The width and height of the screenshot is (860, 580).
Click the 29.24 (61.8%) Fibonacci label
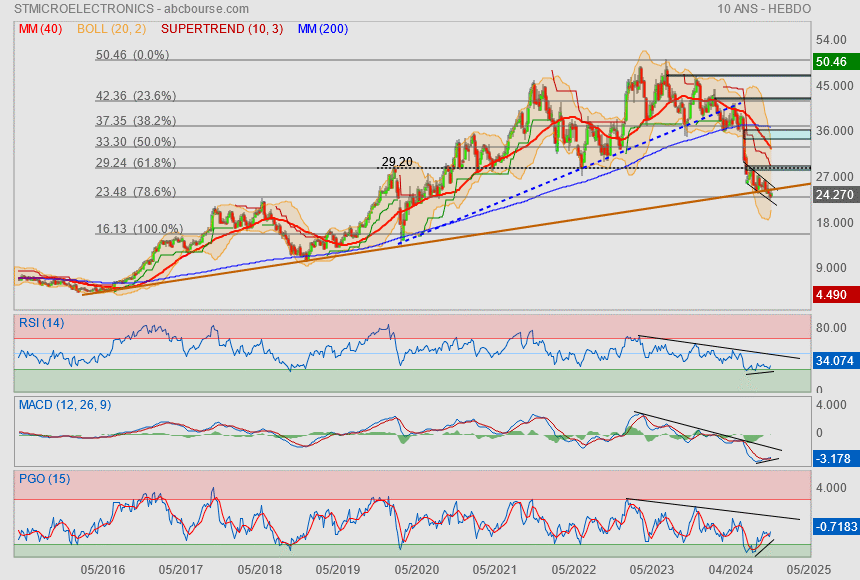point(136,163)
